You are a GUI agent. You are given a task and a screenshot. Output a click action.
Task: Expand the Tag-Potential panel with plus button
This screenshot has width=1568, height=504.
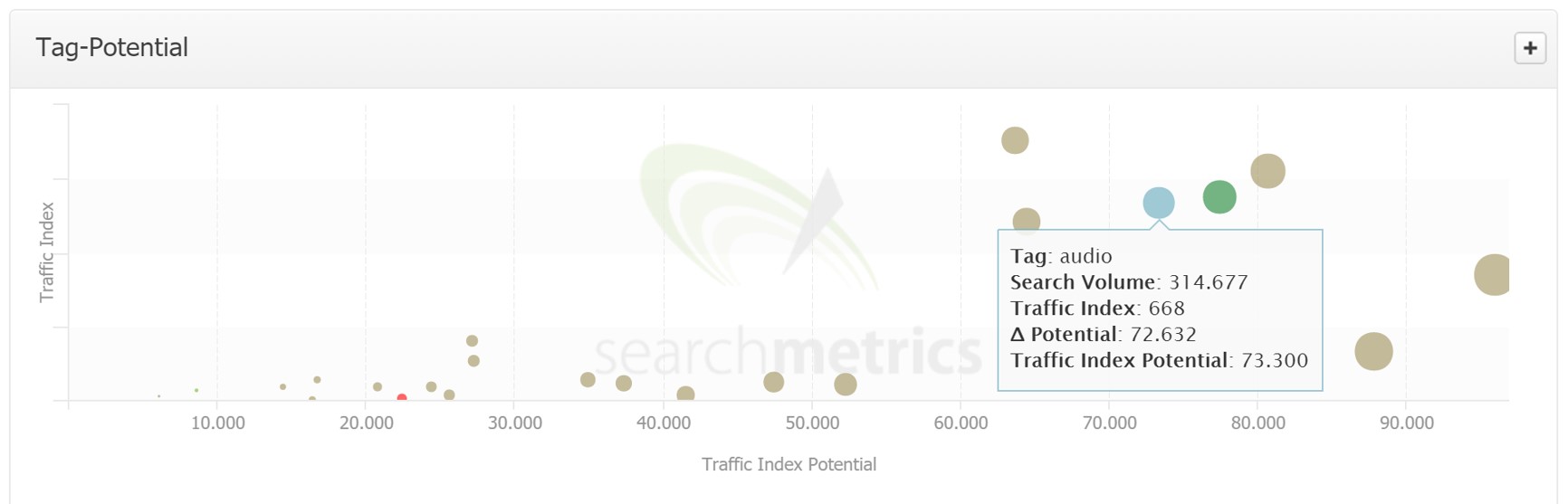pos(1529,48)
